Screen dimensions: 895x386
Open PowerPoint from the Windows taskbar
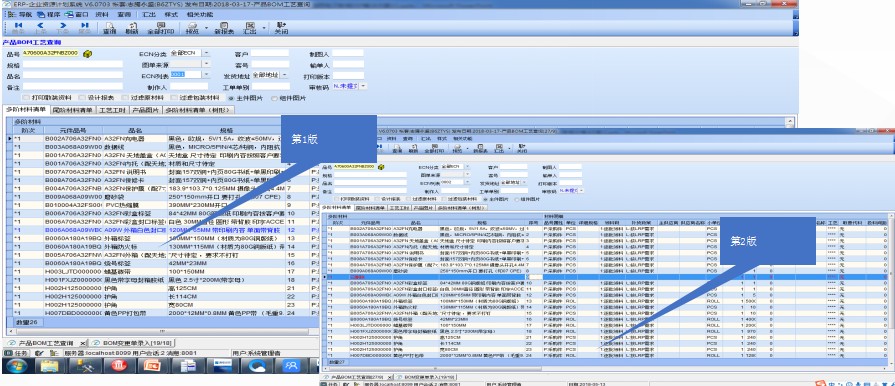click(151, 365)
